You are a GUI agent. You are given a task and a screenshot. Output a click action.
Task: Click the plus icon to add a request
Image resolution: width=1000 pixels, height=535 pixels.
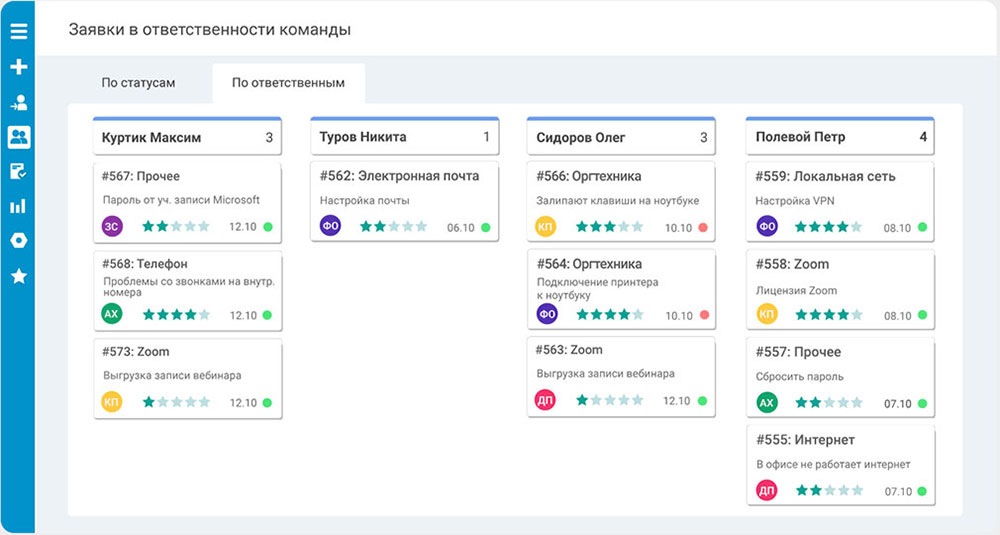18,67
